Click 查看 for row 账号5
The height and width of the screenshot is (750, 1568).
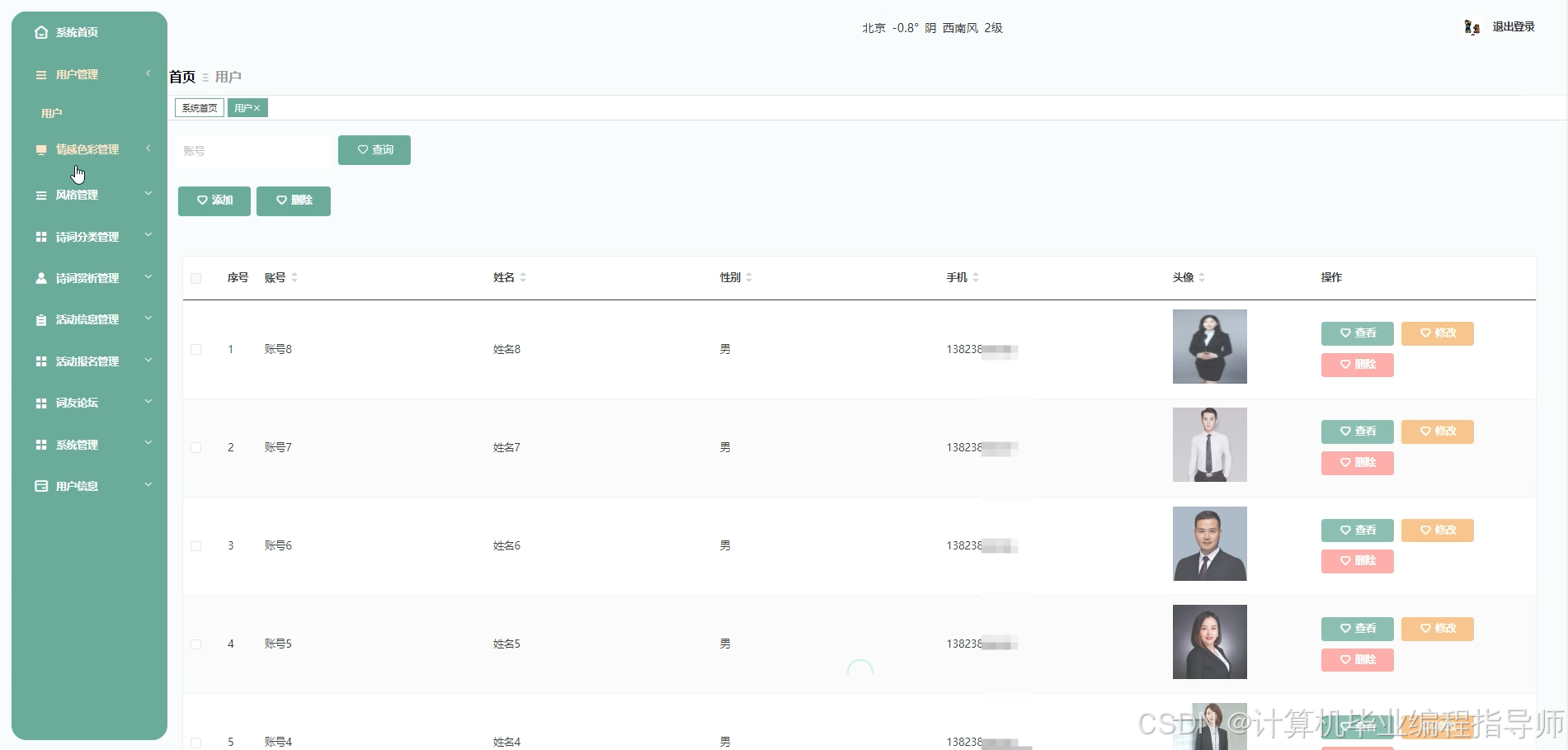[1358, 629]
